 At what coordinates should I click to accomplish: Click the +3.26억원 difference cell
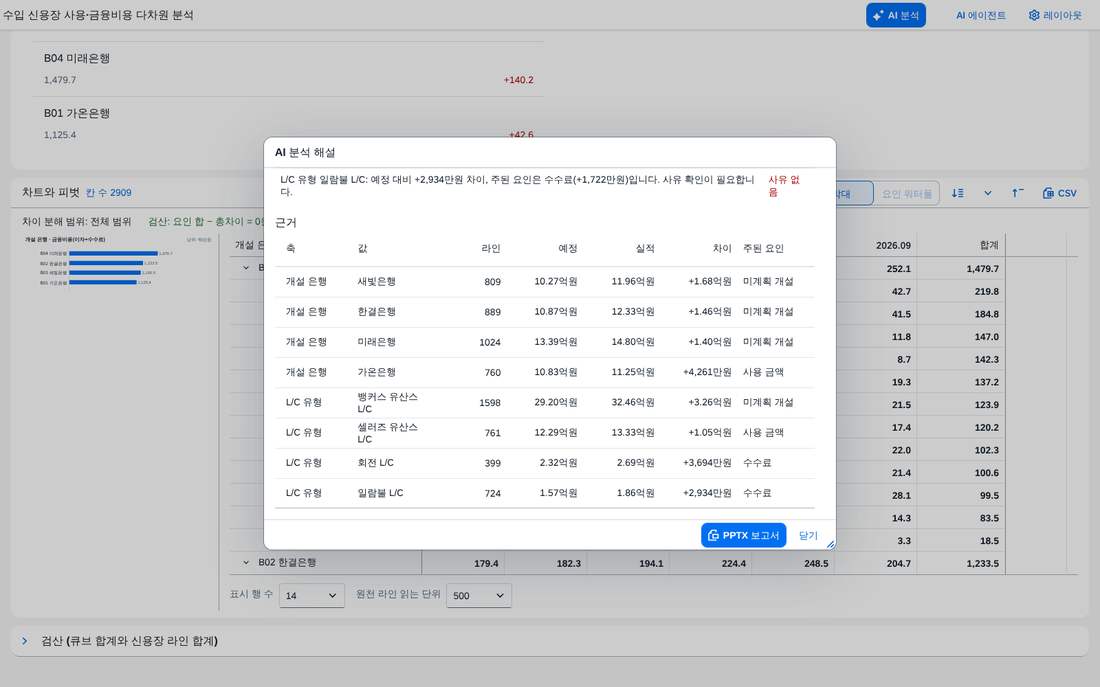(x=709, y=402)
